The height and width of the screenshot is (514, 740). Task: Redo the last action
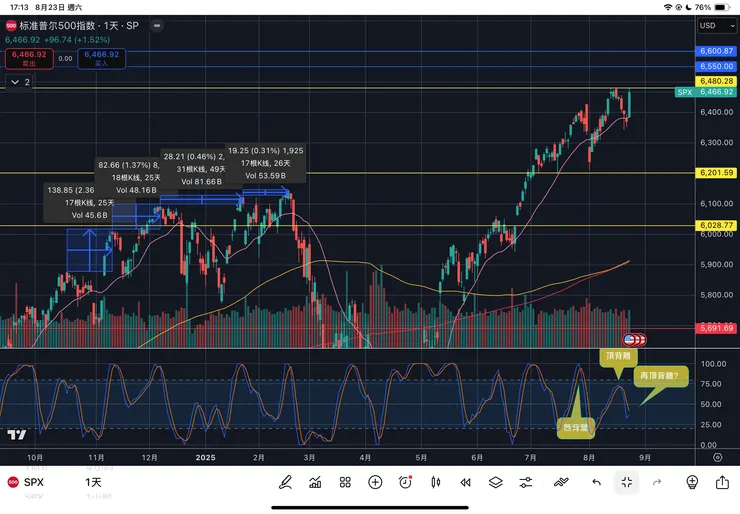click(657, 482)
